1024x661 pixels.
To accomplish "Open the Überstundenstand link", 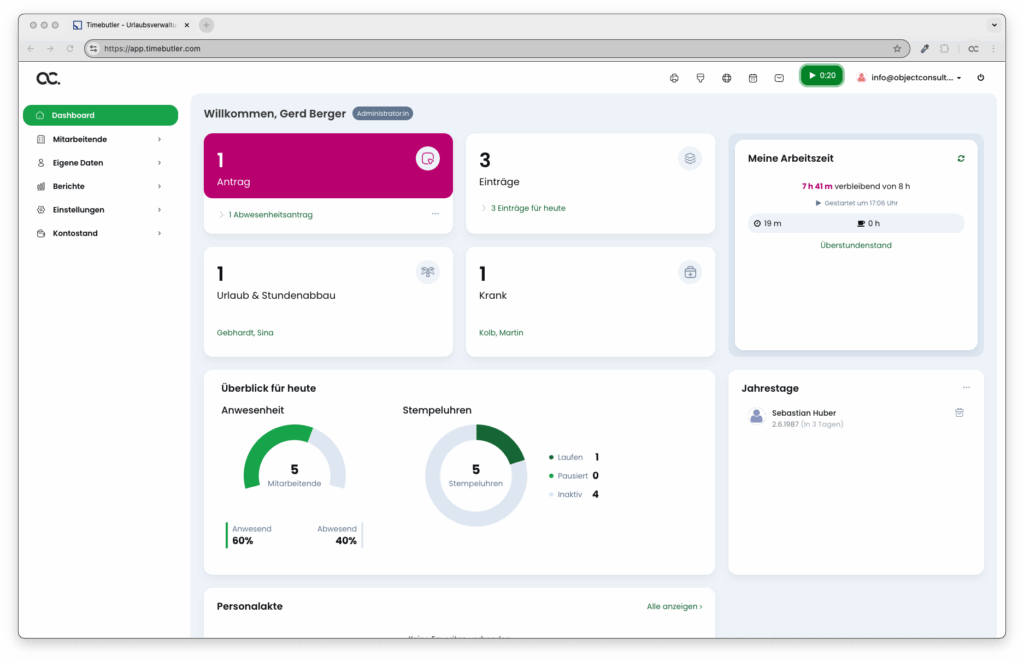I will [856, 246].
